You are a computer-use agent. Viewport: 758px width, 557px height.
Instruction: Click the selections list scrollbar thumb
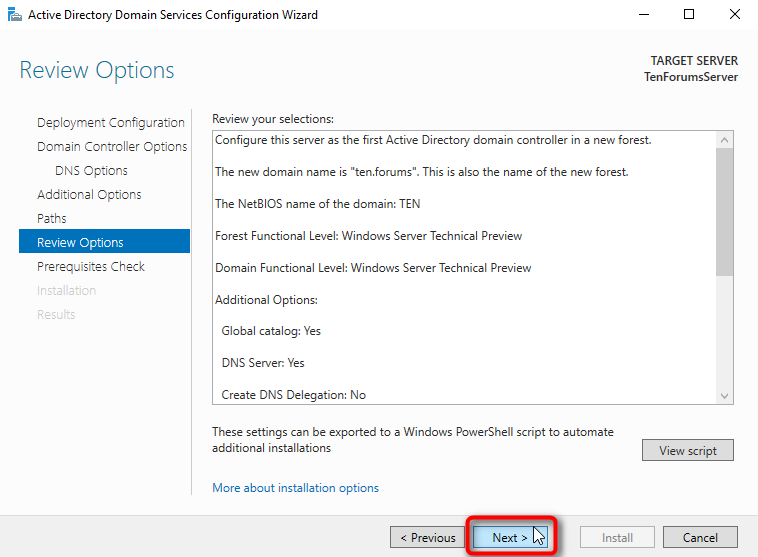pyautogui.click(x=724, y=212)
